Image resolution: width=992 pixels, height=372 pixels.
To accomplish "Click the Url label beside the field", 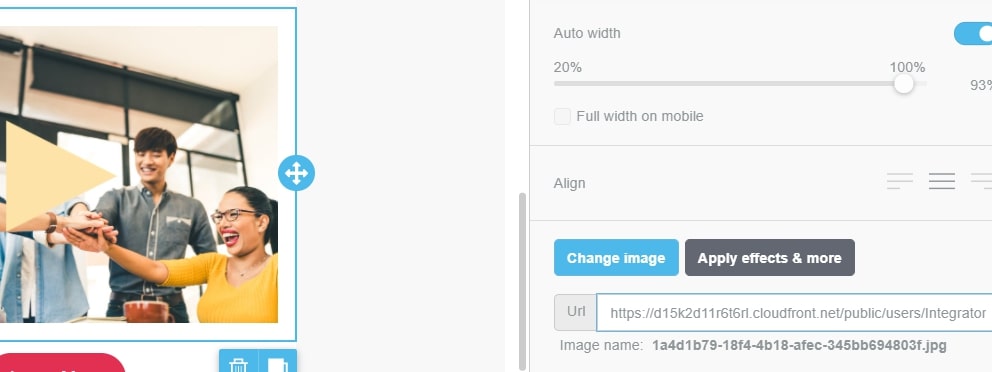I will (x=576, y=313).
